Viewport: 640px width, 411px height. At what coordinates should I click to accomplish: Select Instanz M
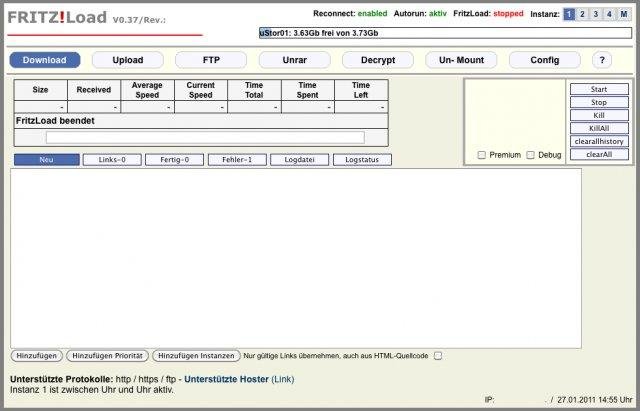click(x=623, y=14)
